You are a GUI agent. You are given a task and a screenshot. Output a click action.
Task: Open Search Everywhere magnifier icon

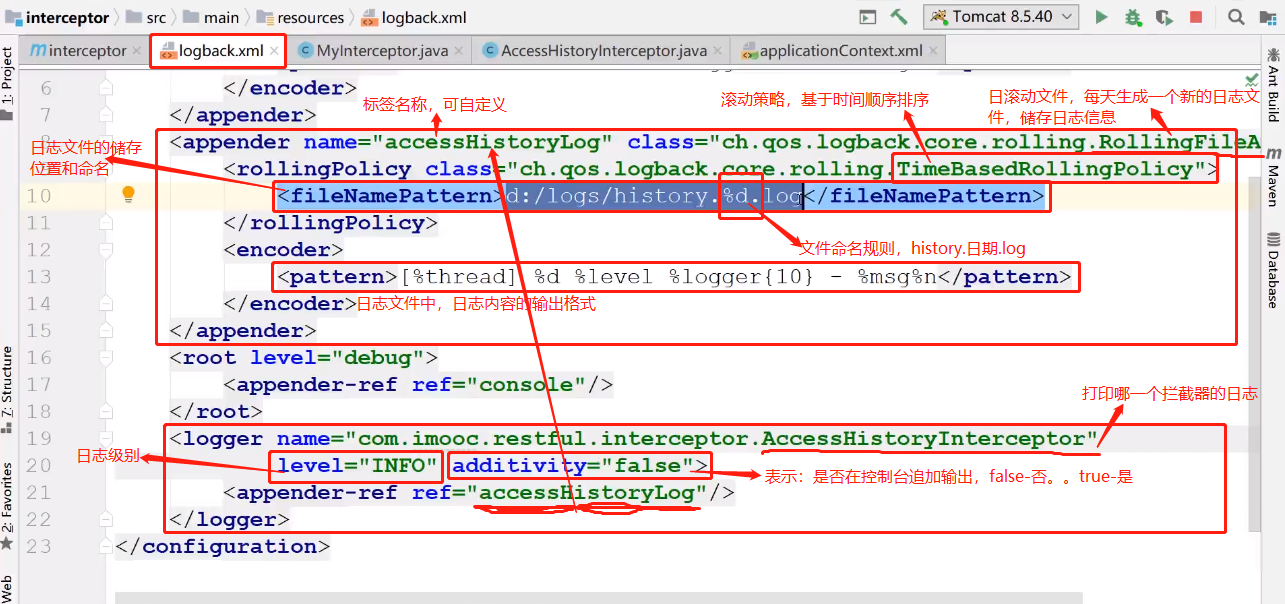click(1236, 17)
